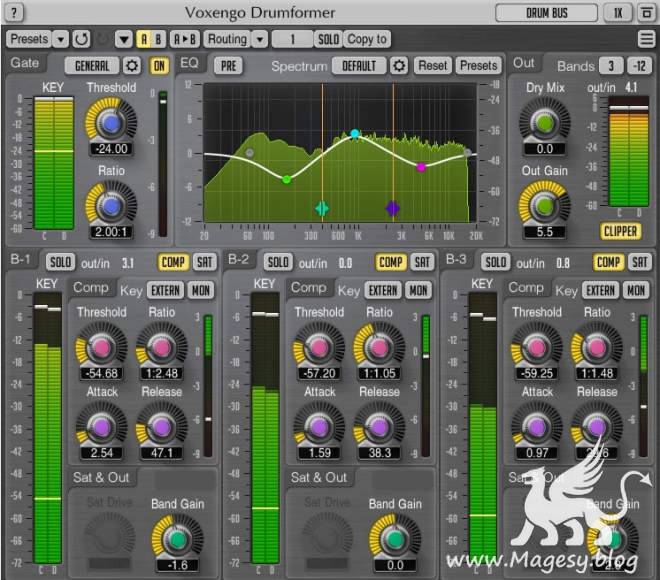Open B-2 Sat & Out tab

tap(319, 477)
